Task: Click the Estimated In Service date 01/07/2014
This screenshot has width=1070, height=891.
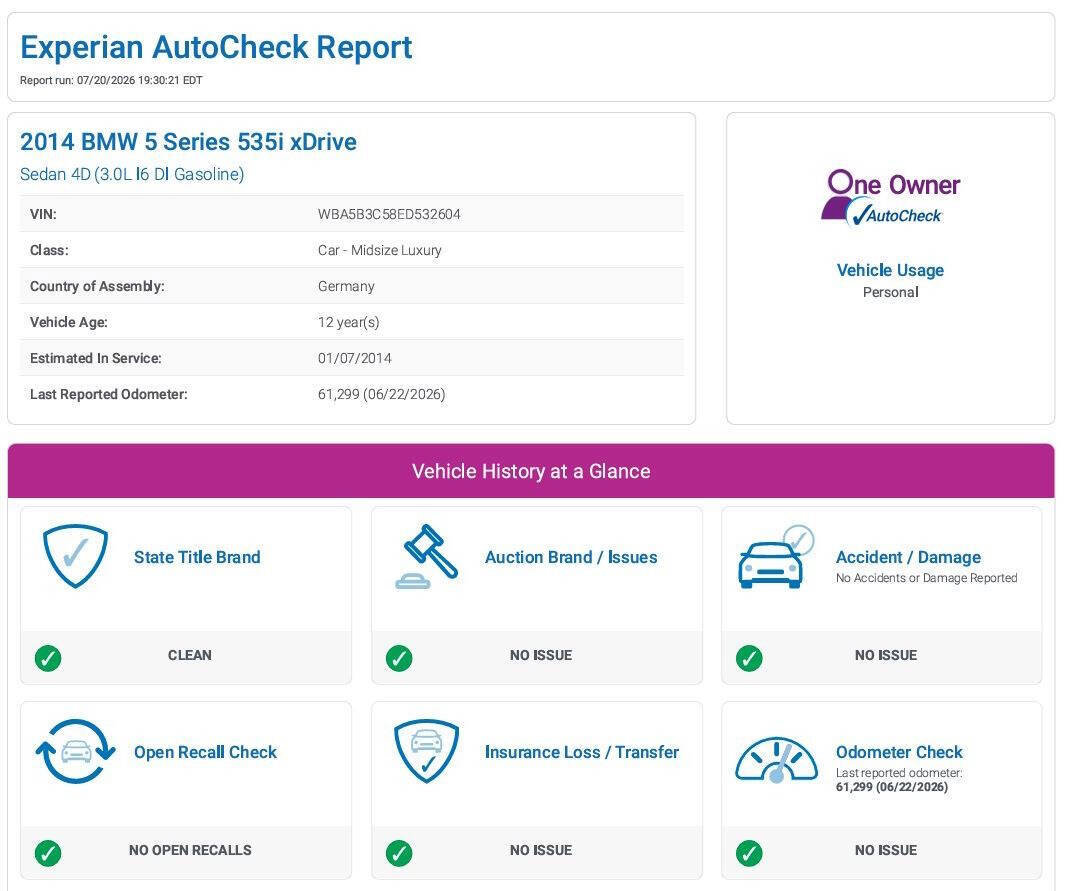Action: pyautogui.click(x=355, y=358)
